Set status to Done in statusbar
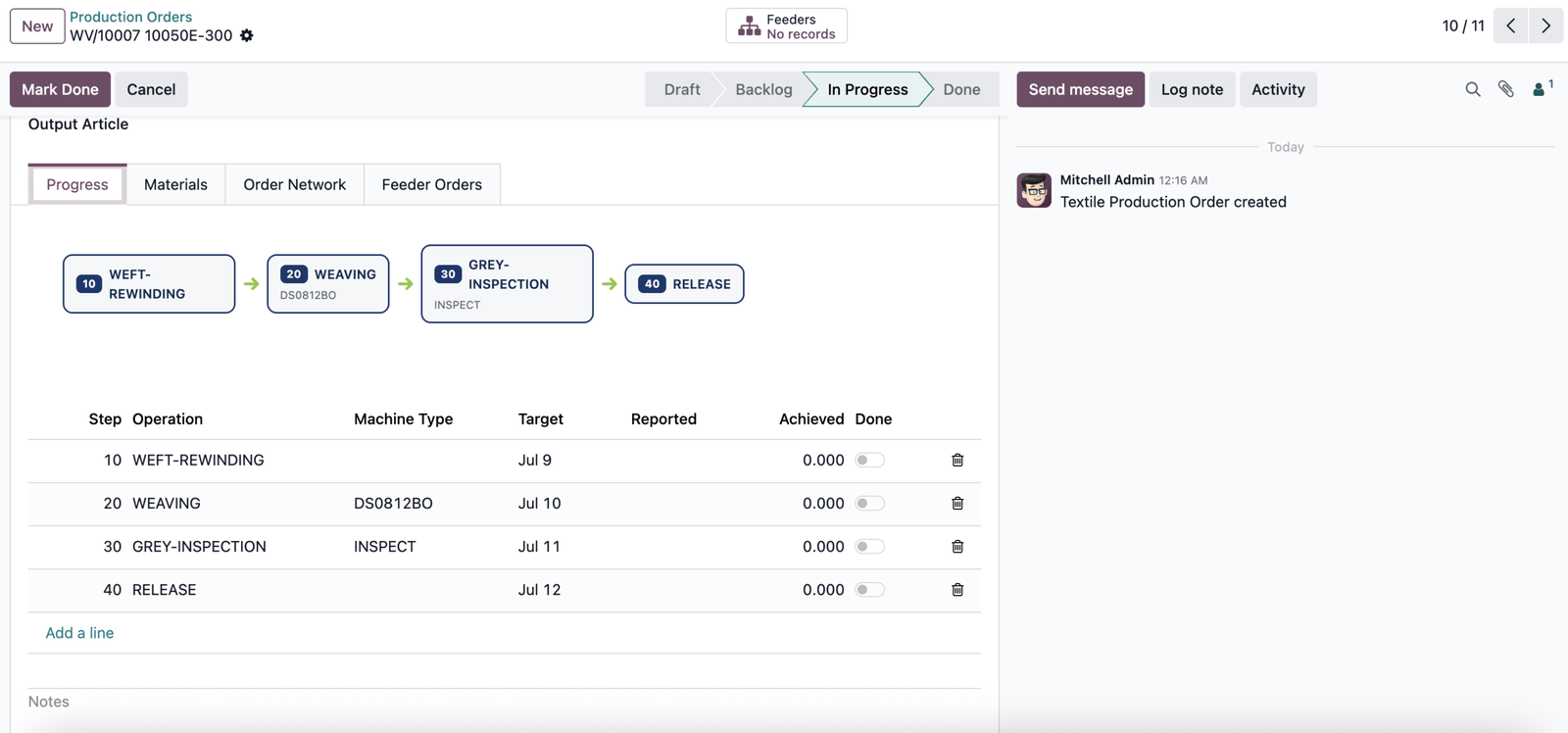The height and width of the screenshot is (733, 1568). (x=961, y=89)
